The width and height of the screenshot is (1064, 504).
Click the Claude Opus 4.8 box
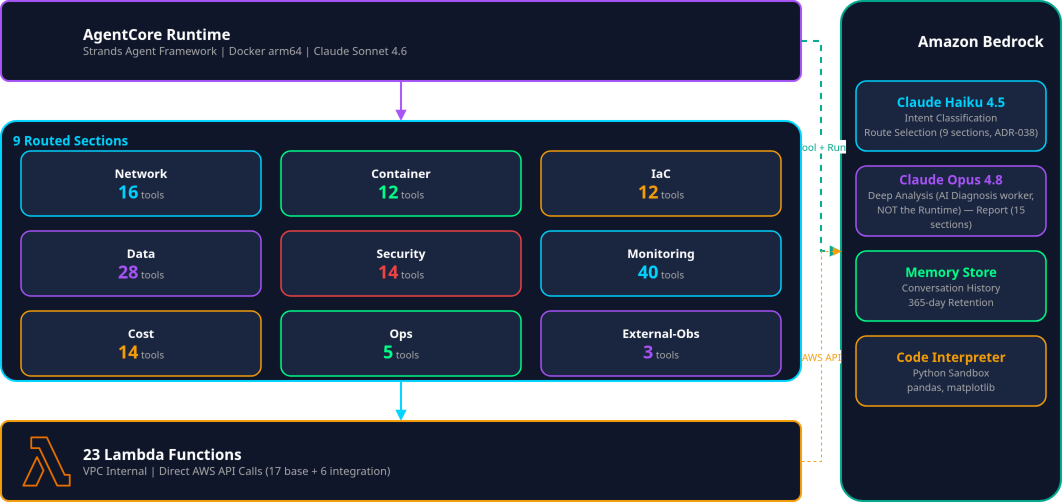(951, 201)
